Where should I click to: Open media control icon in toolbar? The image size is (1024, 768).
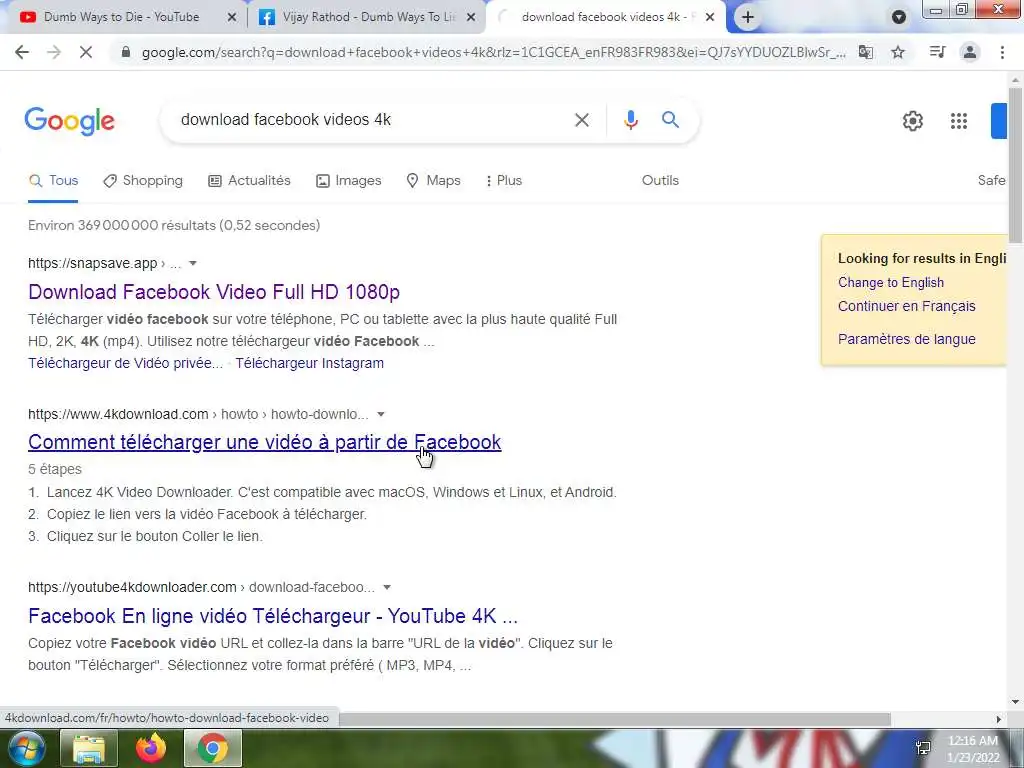point(937,52)
